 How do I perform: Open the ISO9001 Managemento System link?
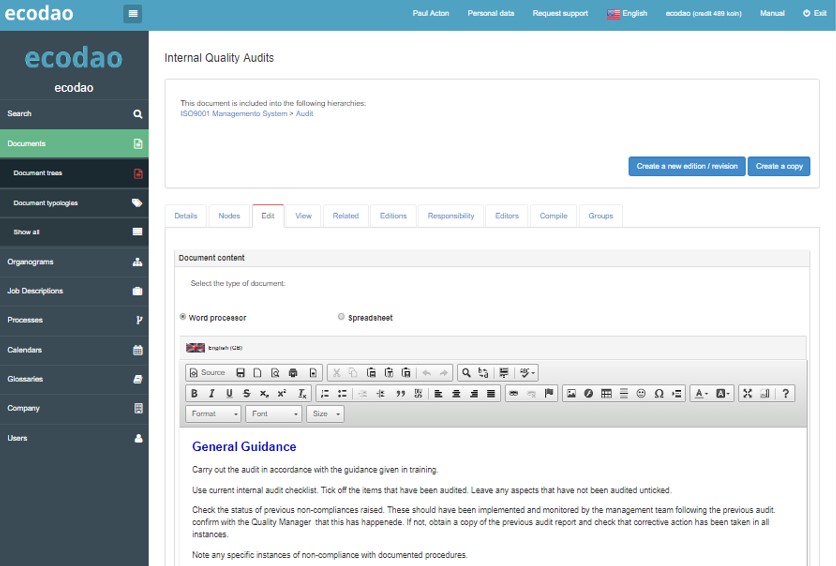234,114
